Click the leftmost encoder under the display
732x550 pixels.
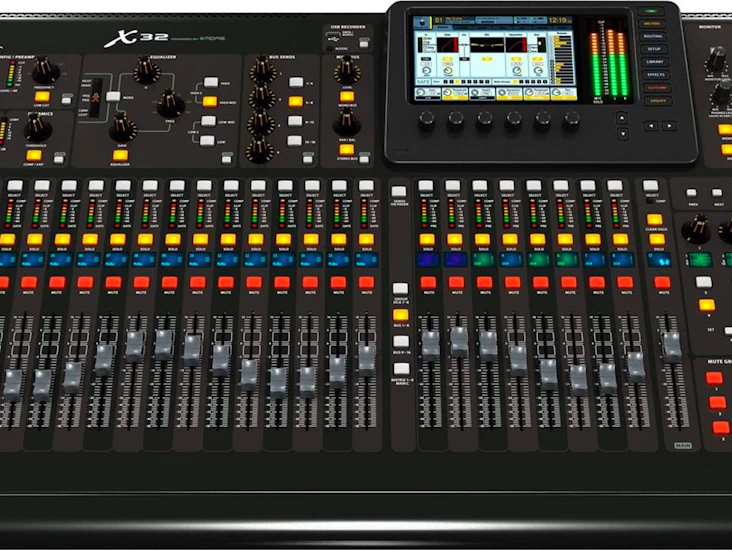(x=427, y=120)
